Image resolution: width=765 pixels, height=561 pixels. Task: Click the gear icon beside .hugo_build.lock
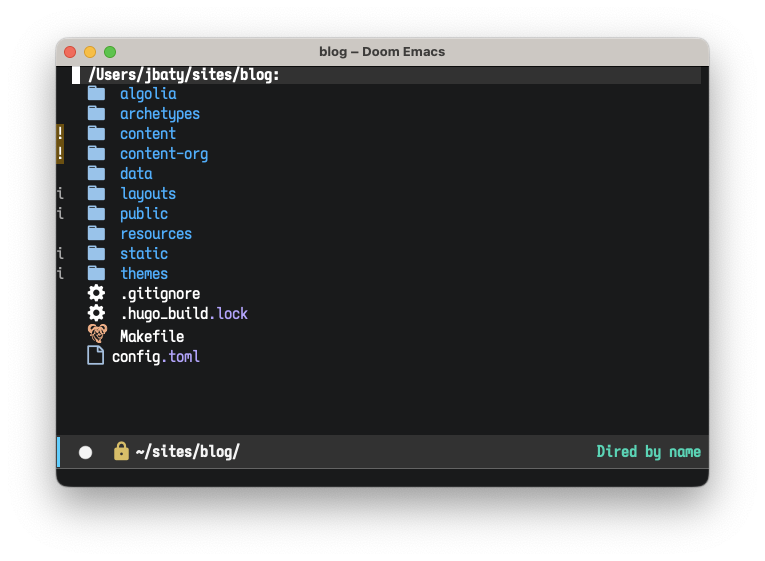(x=96, y=313)
